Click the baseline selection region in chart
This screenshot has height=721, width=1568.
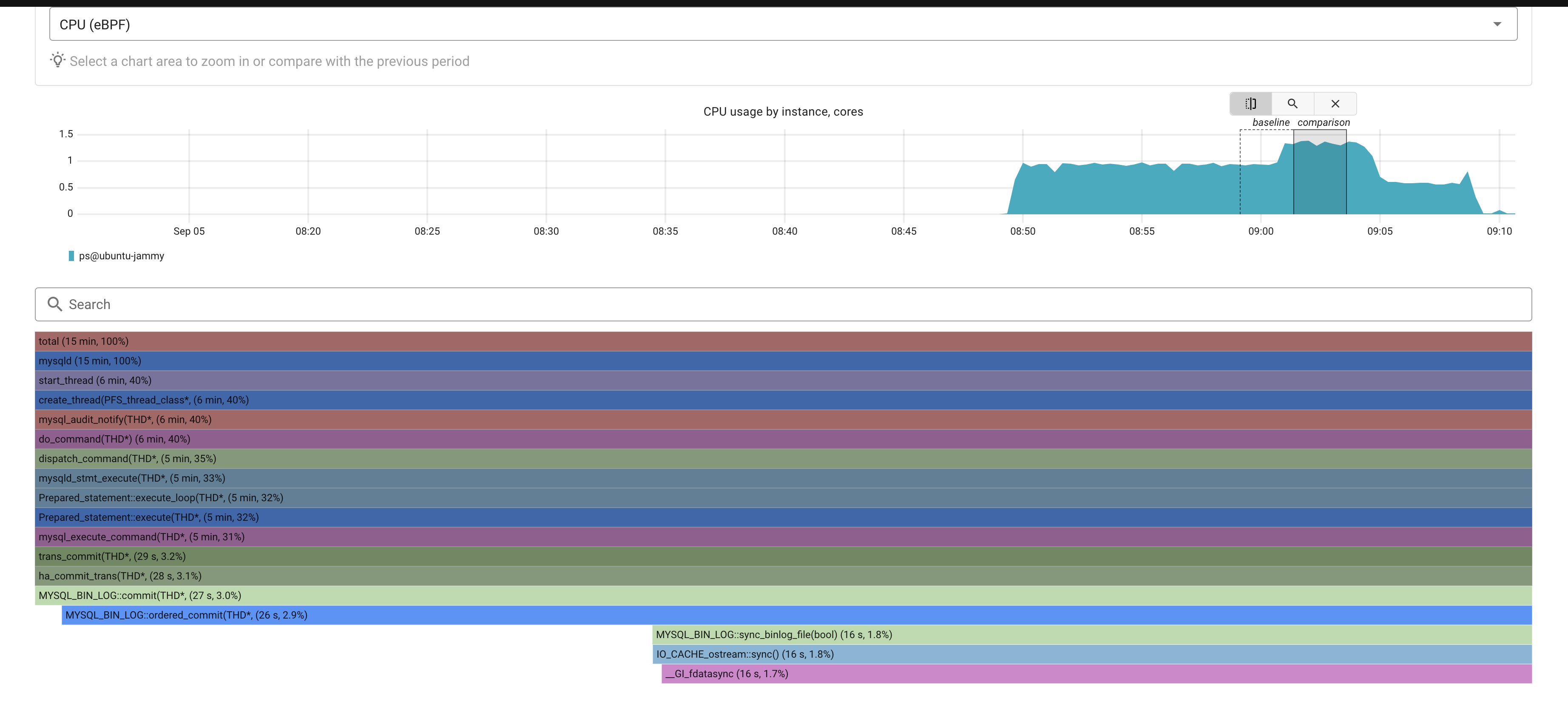coord(1267,172)
